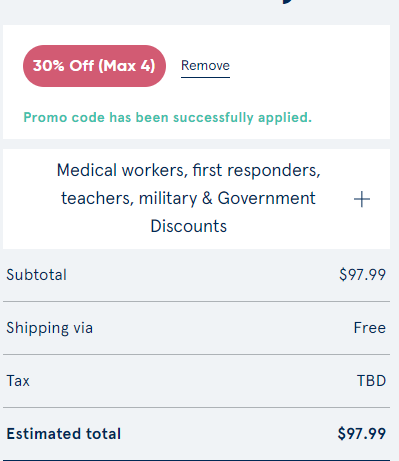The height and width of the screenshot is (461, 399).
Task: Click the word successfully in green message
Action: click(213, 117)
